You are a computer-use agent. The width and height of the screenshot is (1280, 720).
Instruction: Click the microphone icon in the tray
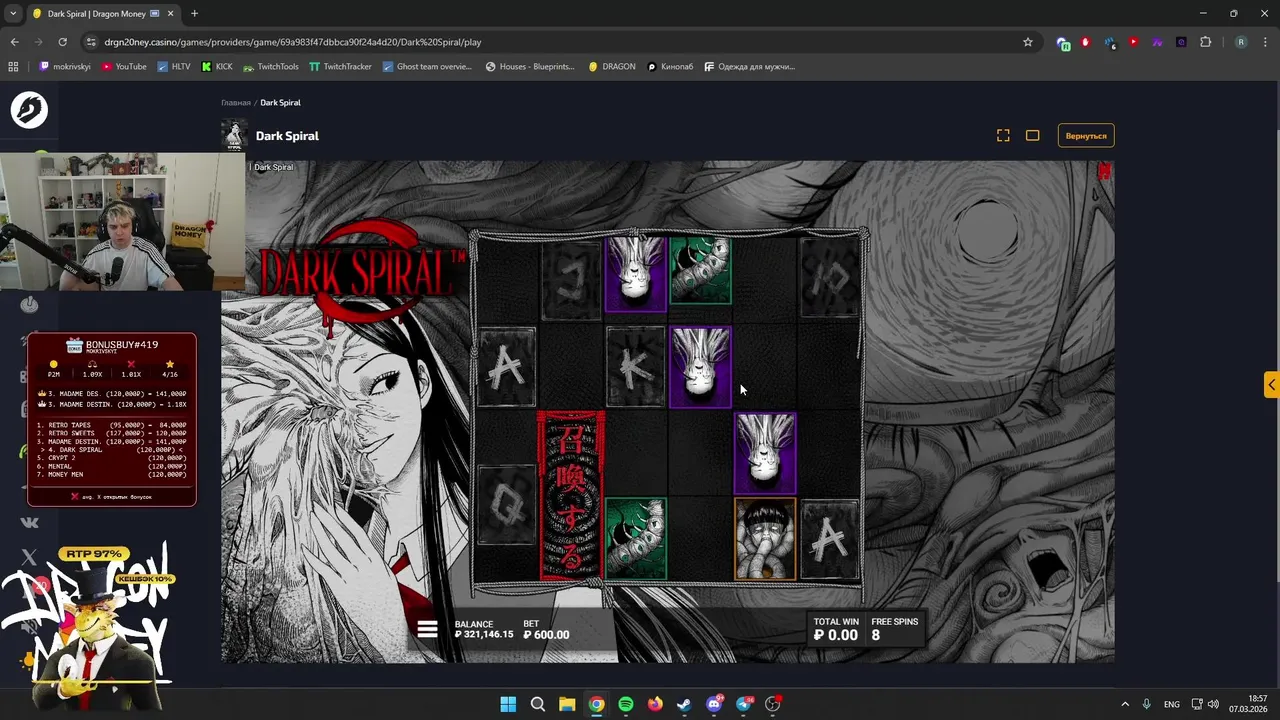pos(1147,704)
